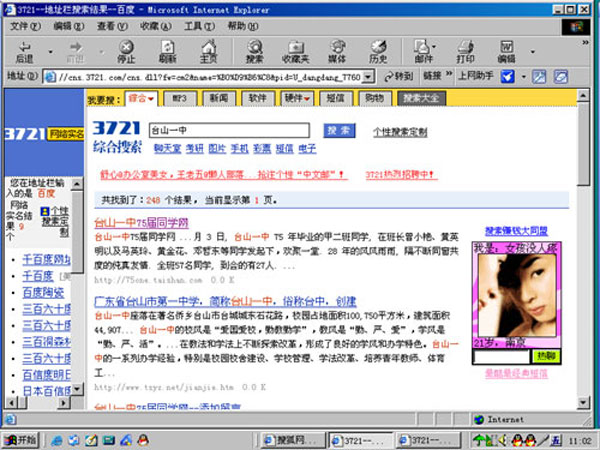600x450 pixels.
Task: Launch Internet Explorer from quick launch
Action: click(57, 440)
